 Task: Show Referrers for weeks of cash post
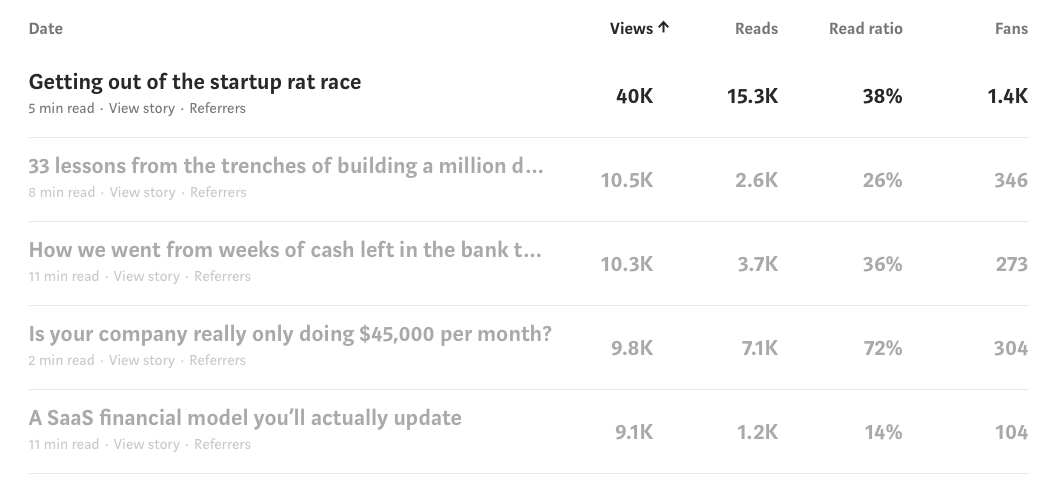coord(222,276)
